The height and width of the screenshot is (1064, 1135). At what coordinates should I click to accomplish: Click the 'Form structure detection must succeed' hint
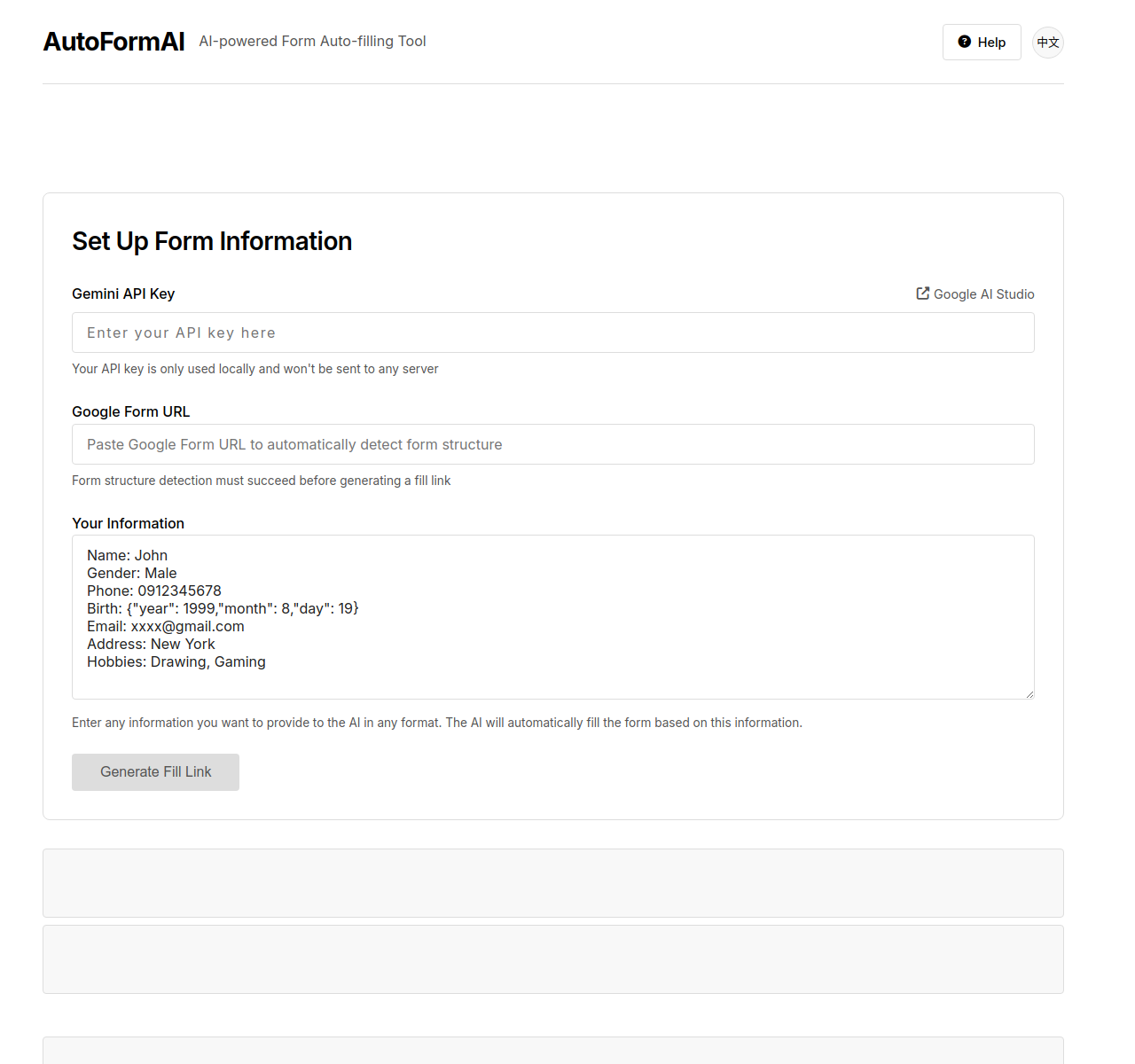tap(262, 481)
